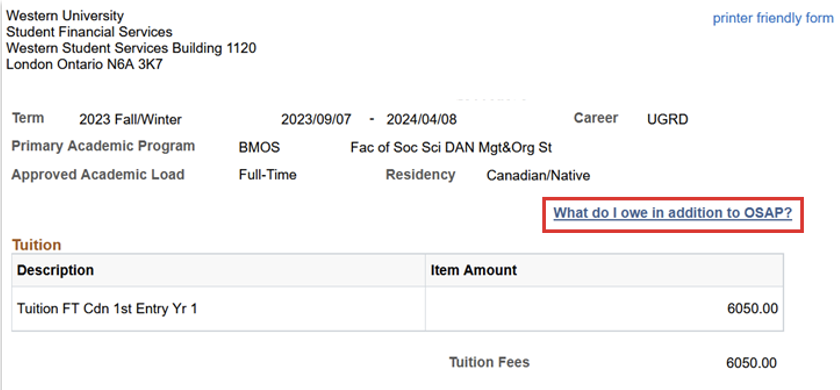Image resolution: width=840 pixels, height=390 pixels.
Task: Click the Western University header text
Action: tap(65, 16)
